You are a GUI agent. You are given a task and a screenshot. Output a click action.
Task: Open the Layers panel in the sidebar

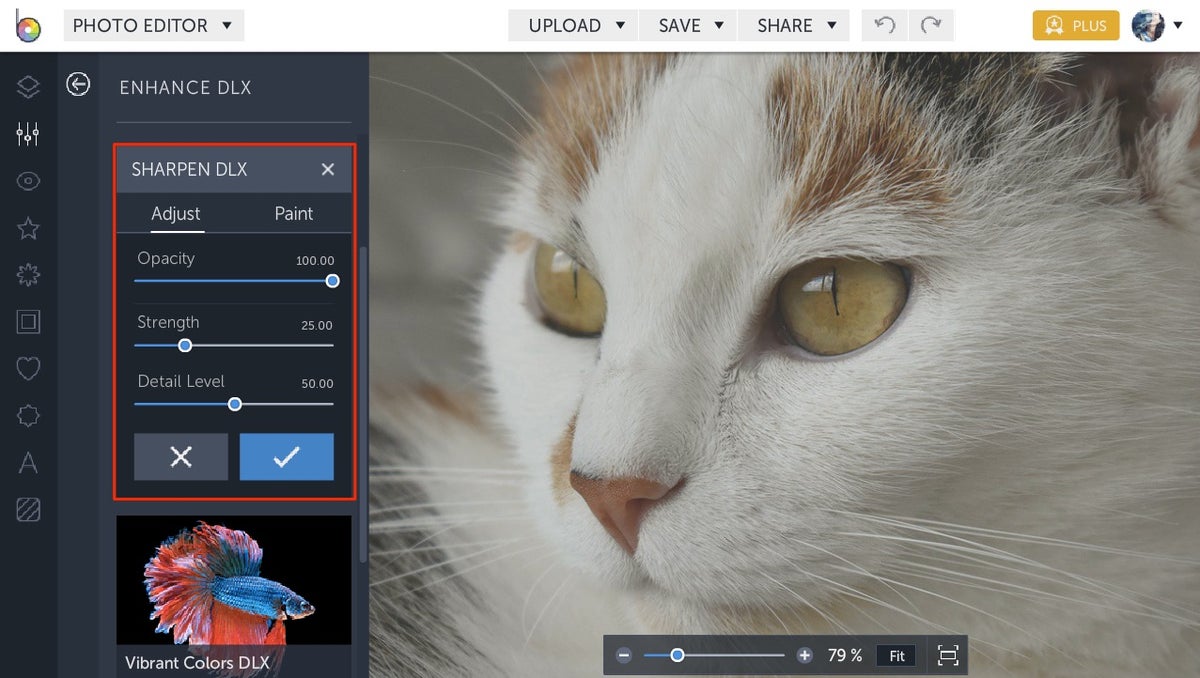28,87
